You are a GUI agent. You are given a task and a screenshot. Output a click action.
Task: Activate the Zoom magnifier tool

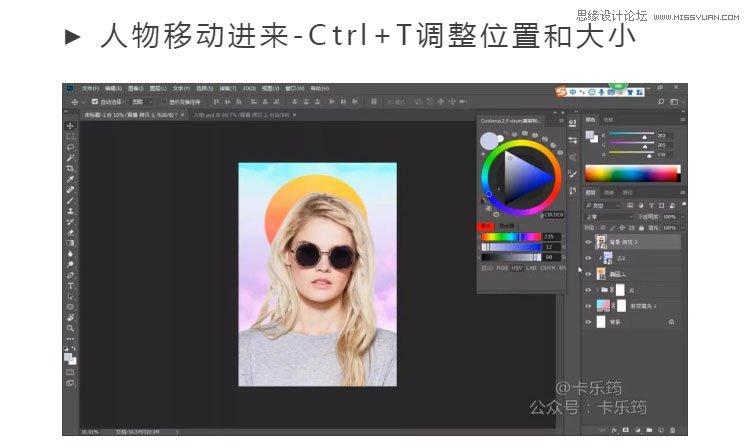[70, 327]
